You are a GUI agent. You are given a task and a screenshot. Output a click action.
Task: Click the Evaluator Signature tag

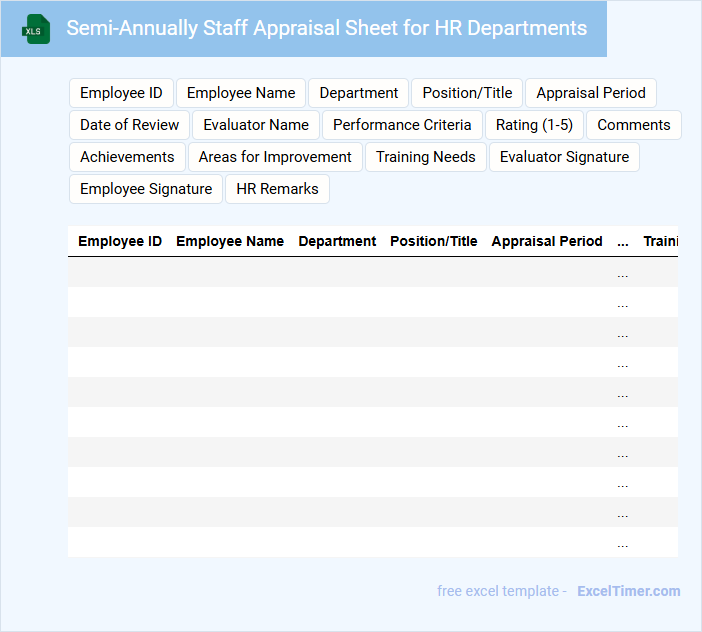[564, 157]
